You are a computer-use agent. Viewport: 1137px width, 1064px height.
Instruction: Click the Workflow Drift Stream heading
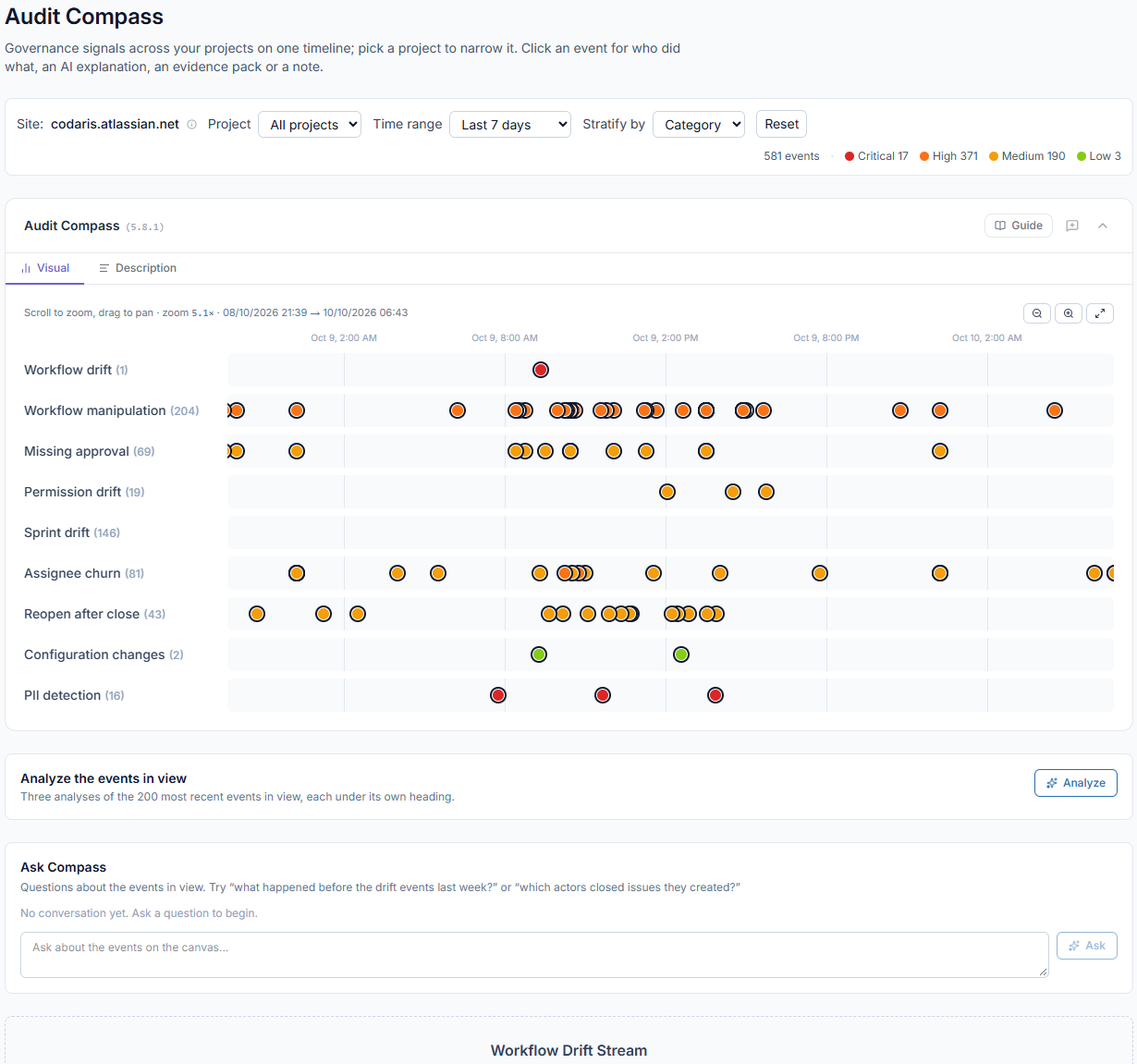point(568,1050)
